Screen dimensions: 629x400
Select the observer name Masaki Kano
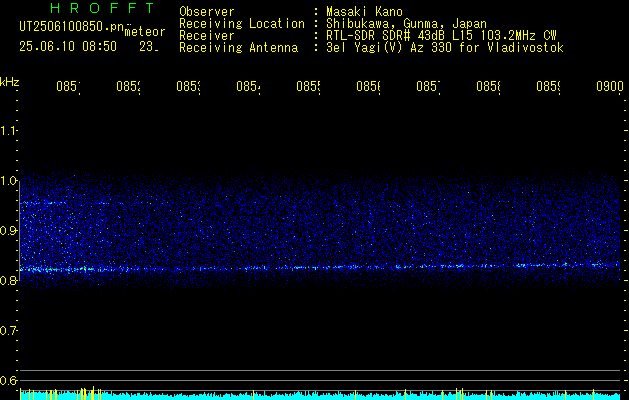[364, 12]
